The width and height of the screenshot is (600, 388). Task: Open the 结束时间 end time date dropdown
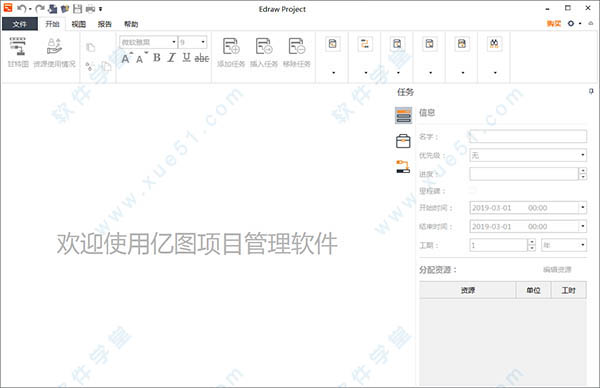click(583, 226)
